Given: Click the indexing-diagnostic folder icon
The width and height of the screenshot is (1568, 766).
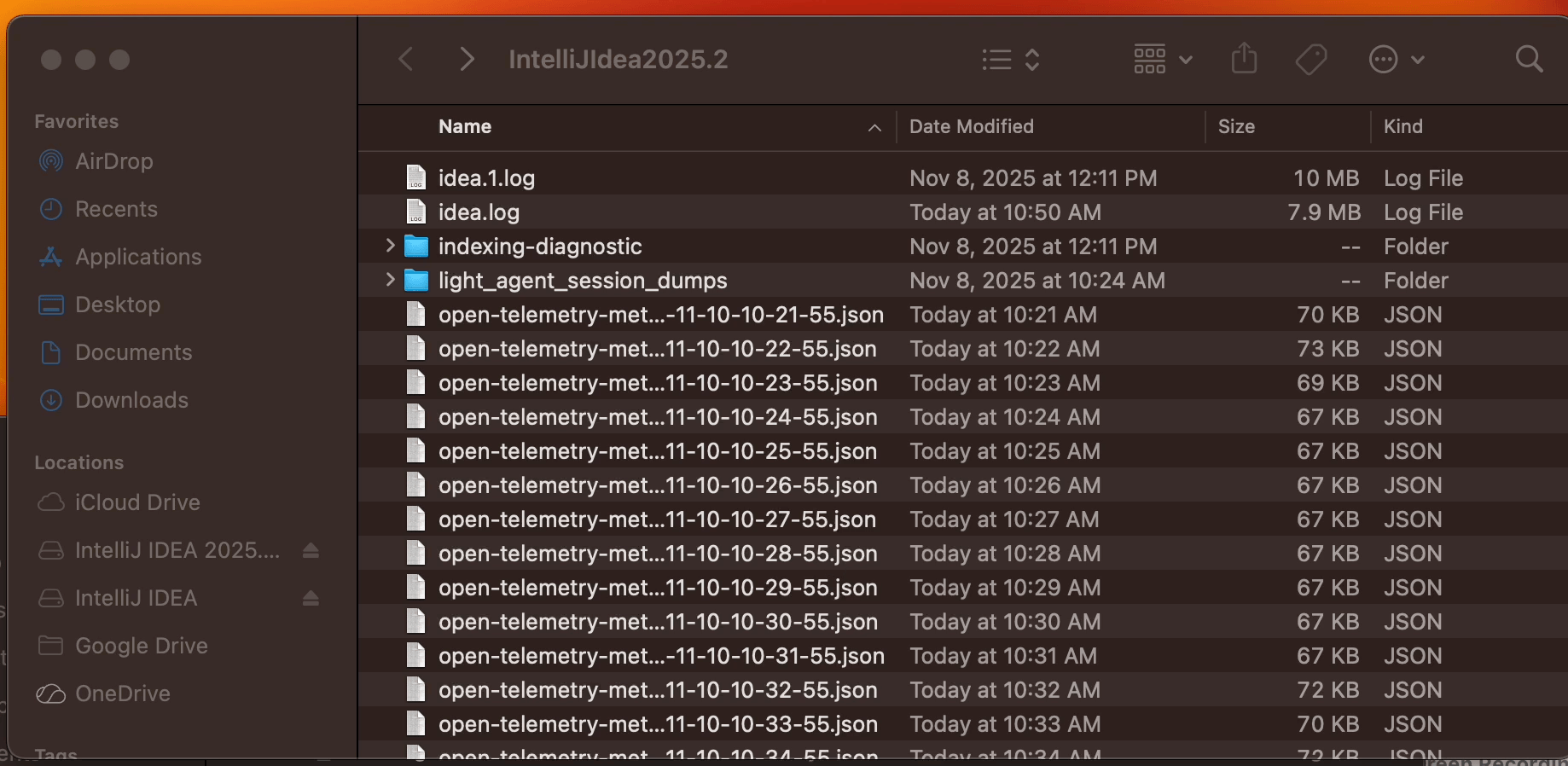Looking at the screenshot, I should (x=416, y=247).
